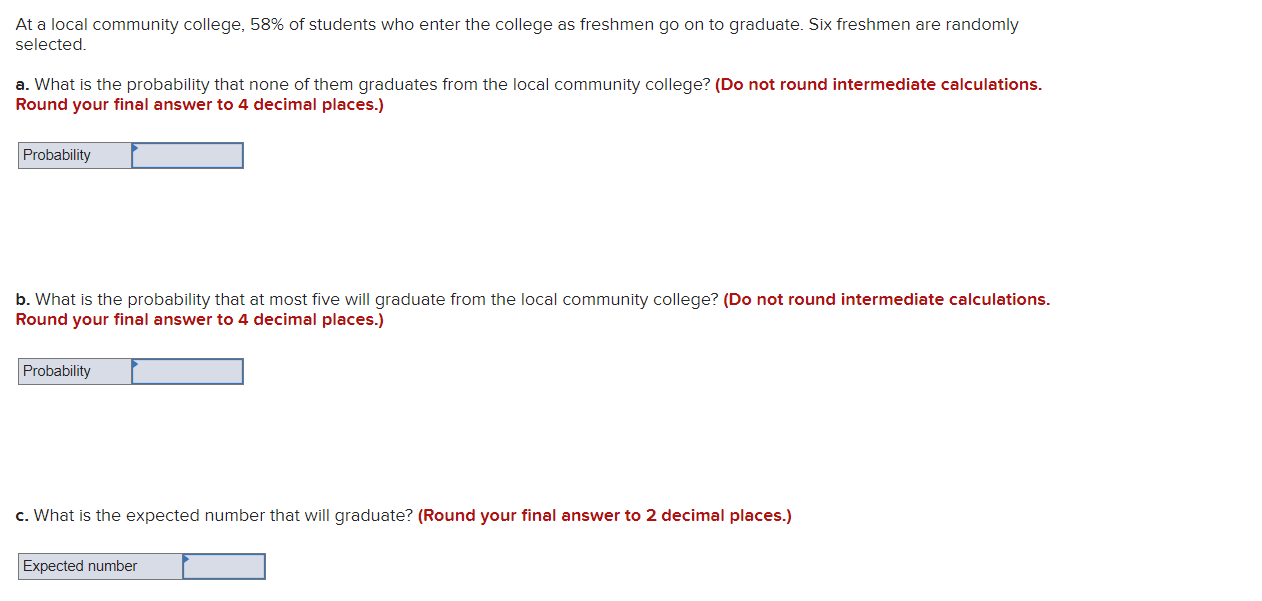Click the bold letter a label
The image size is (1262, 601).
click(20, 84)
